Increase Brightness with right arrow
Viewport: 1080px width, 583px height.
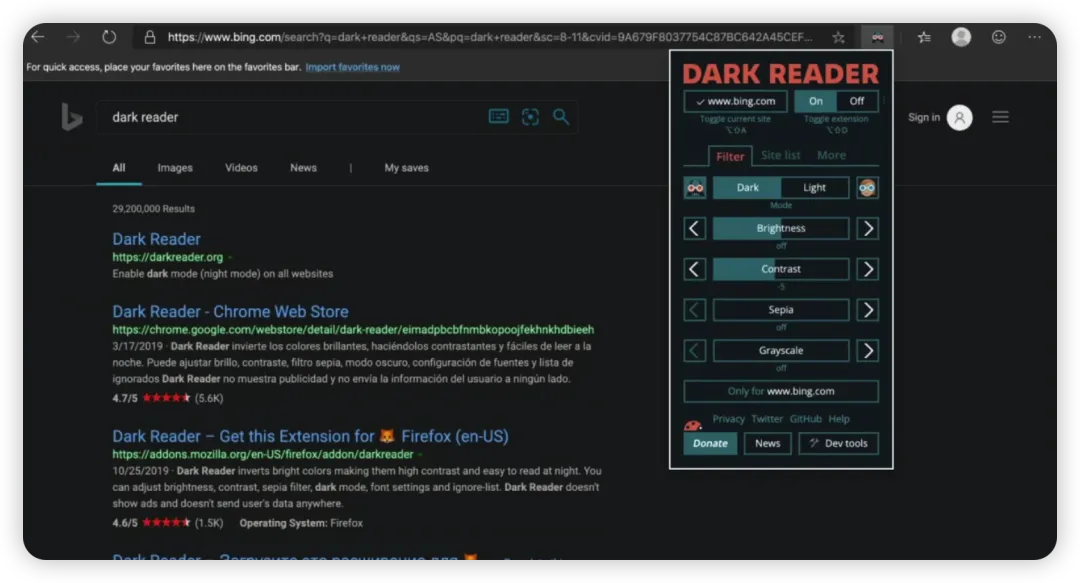(868, 228)
